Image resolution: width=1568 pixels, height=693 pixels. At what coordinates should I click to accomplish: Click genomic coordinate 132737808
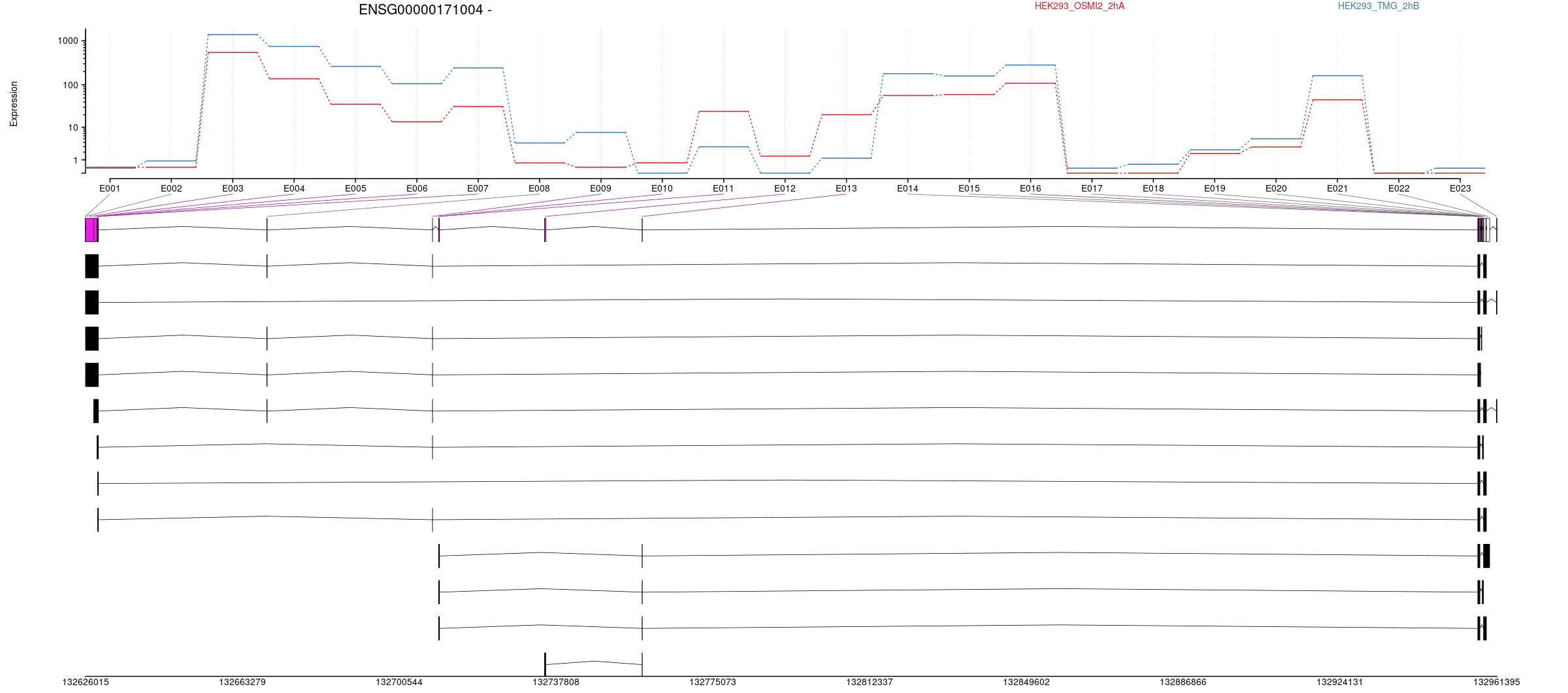[x=556, y=683]
